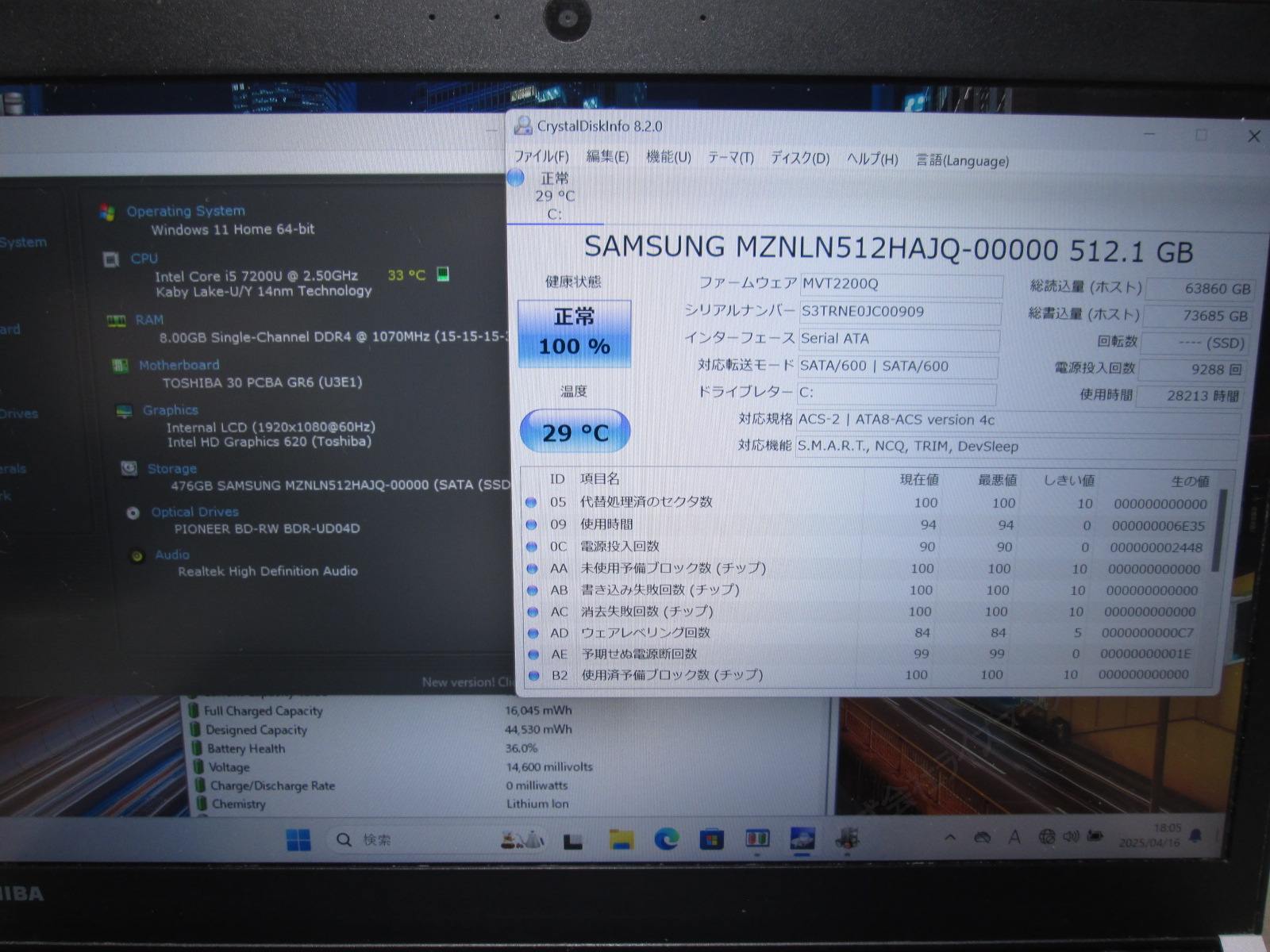
Task: Click the status dot of SMART row B2
Action: pos(534,675)
